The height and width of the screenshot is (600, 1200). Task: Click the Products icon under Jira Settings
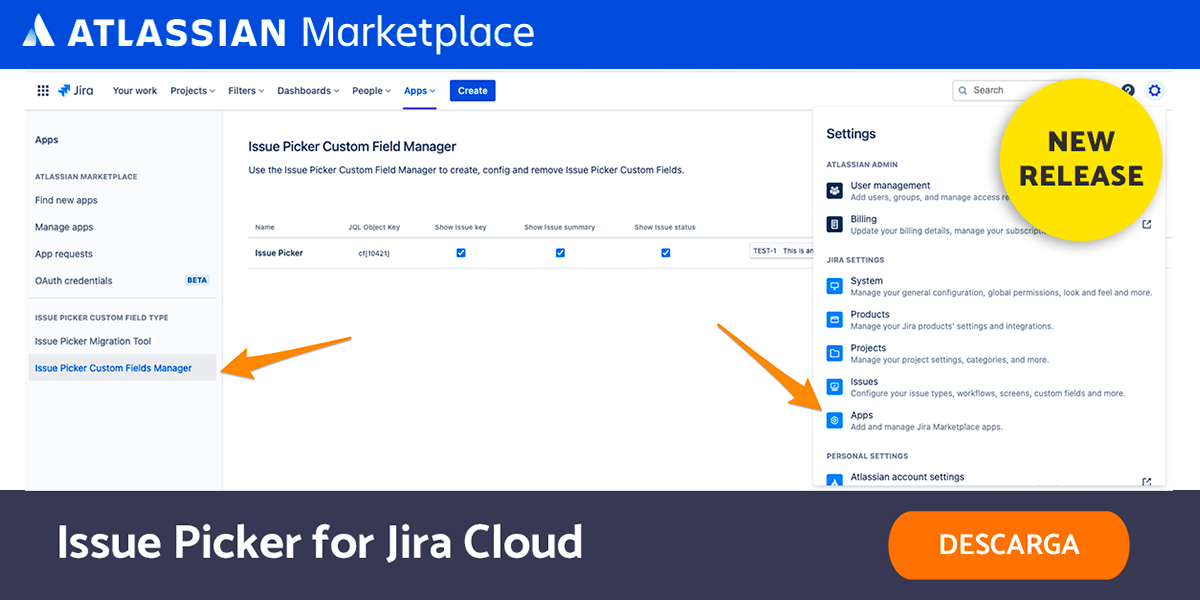835,320
